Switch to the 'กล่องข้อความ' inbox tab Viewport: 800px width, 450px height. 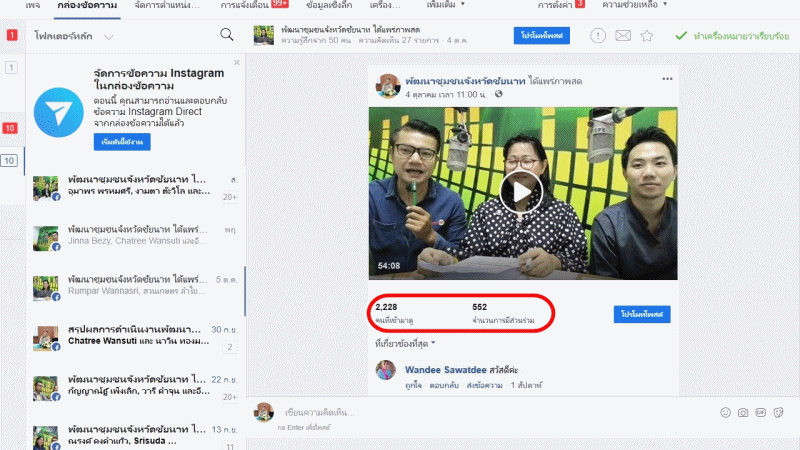[87, 5]
